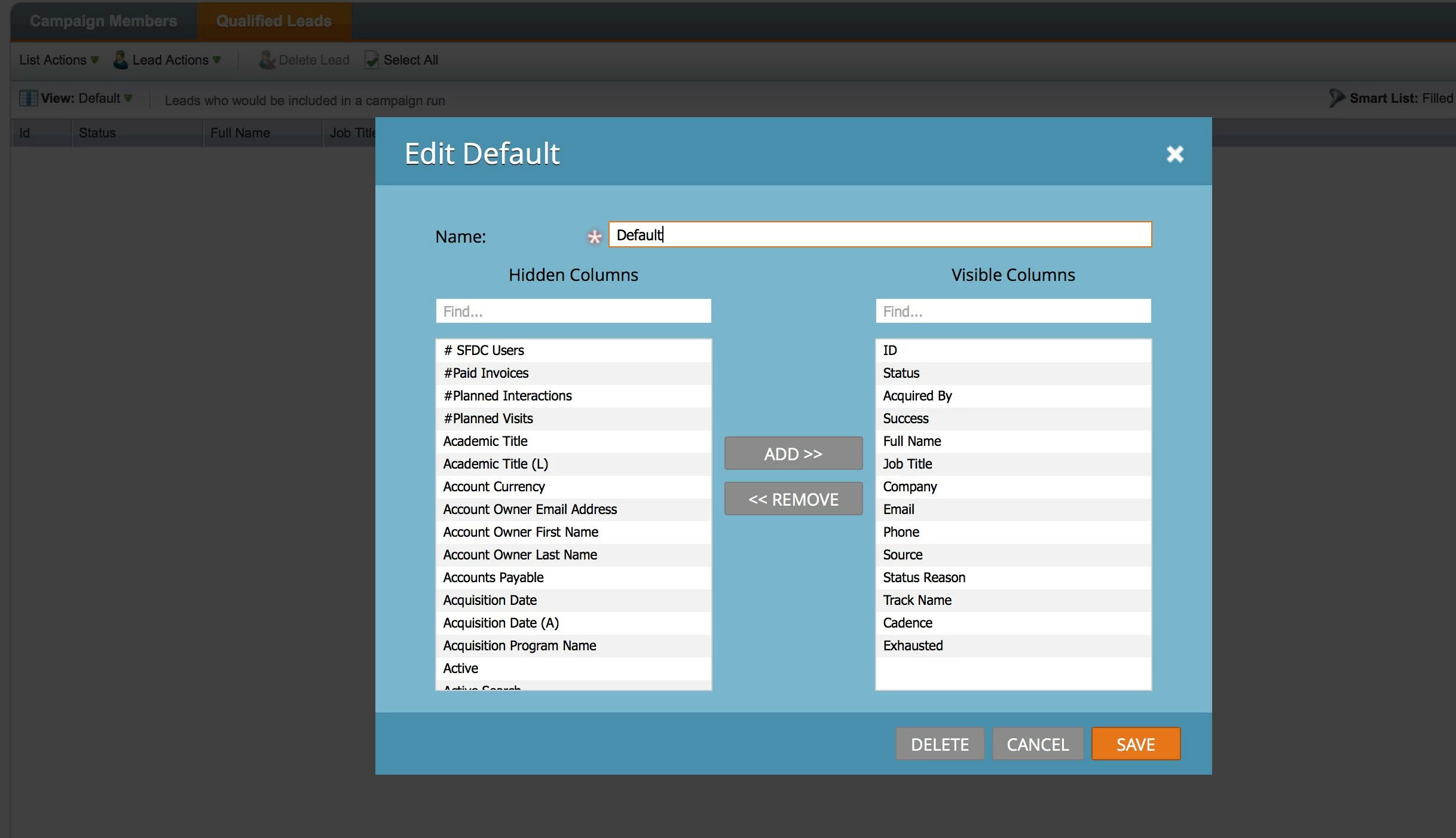Close the Edit Default dialog with X
The image size is (1456, 838).
[1174, 154]
